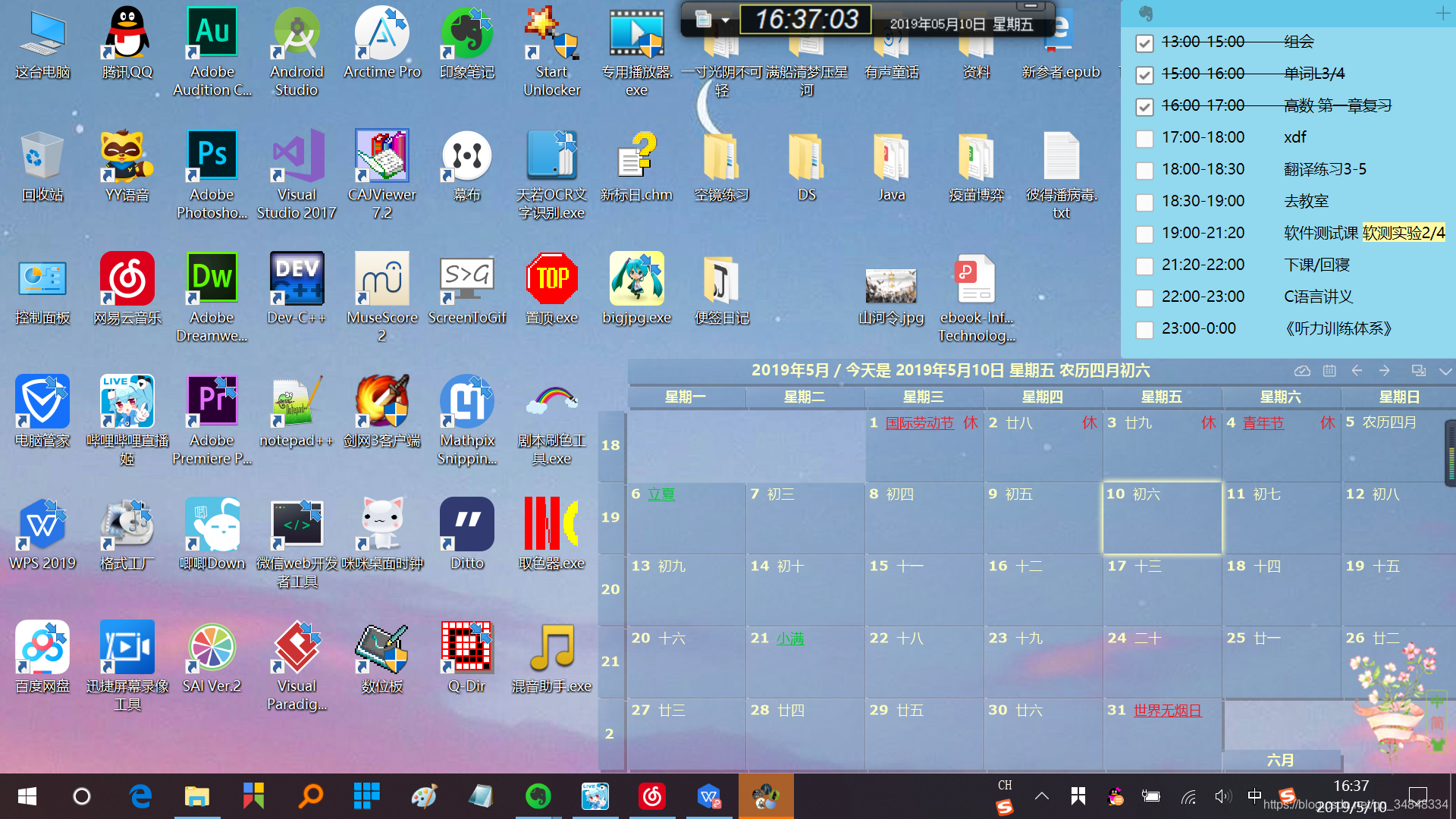The image size is (1456, 819).
Task: Launch 网易云音乐 from the desktop
Action: [x=127, y=290]
